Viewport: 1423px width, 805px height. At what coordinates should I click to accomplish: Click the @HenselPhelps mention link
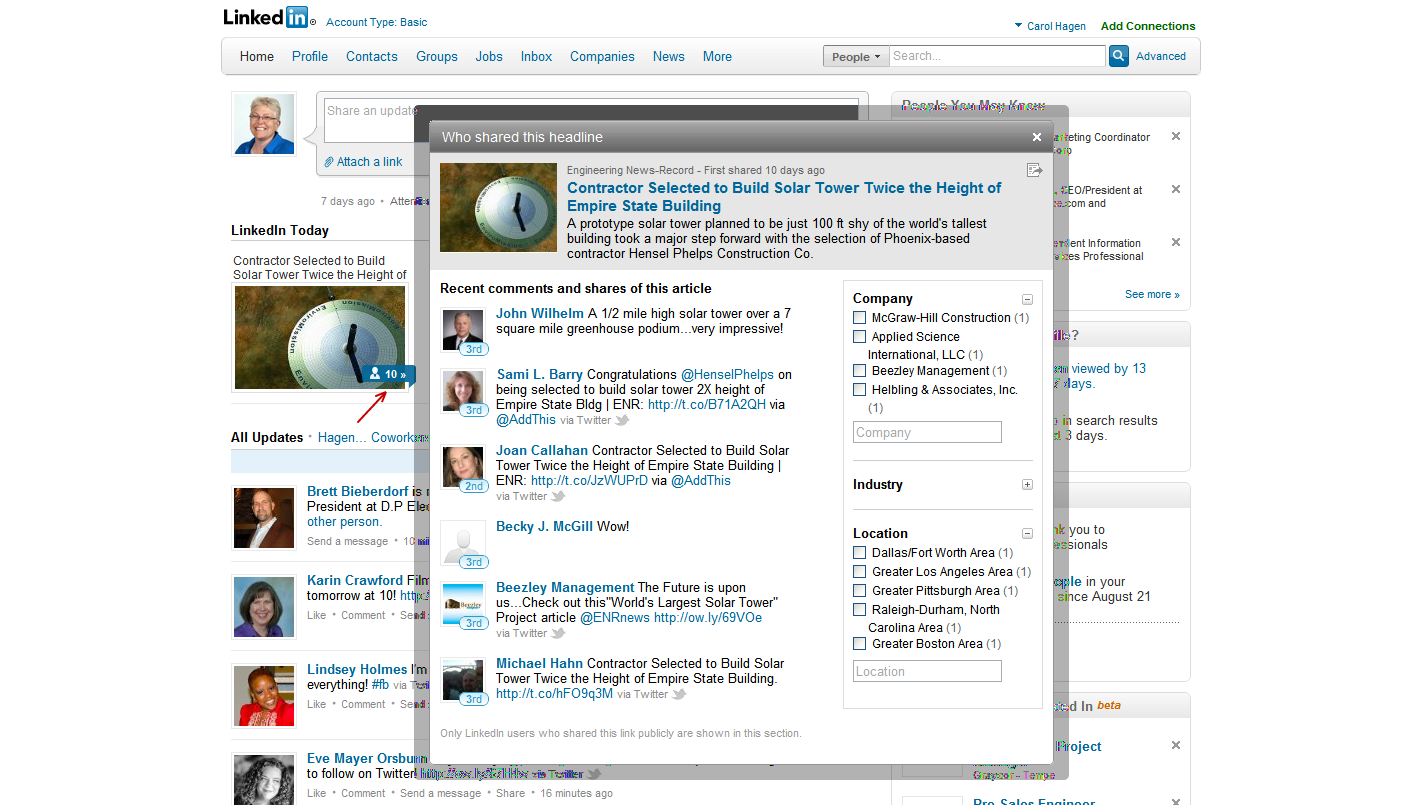point(728,375)
